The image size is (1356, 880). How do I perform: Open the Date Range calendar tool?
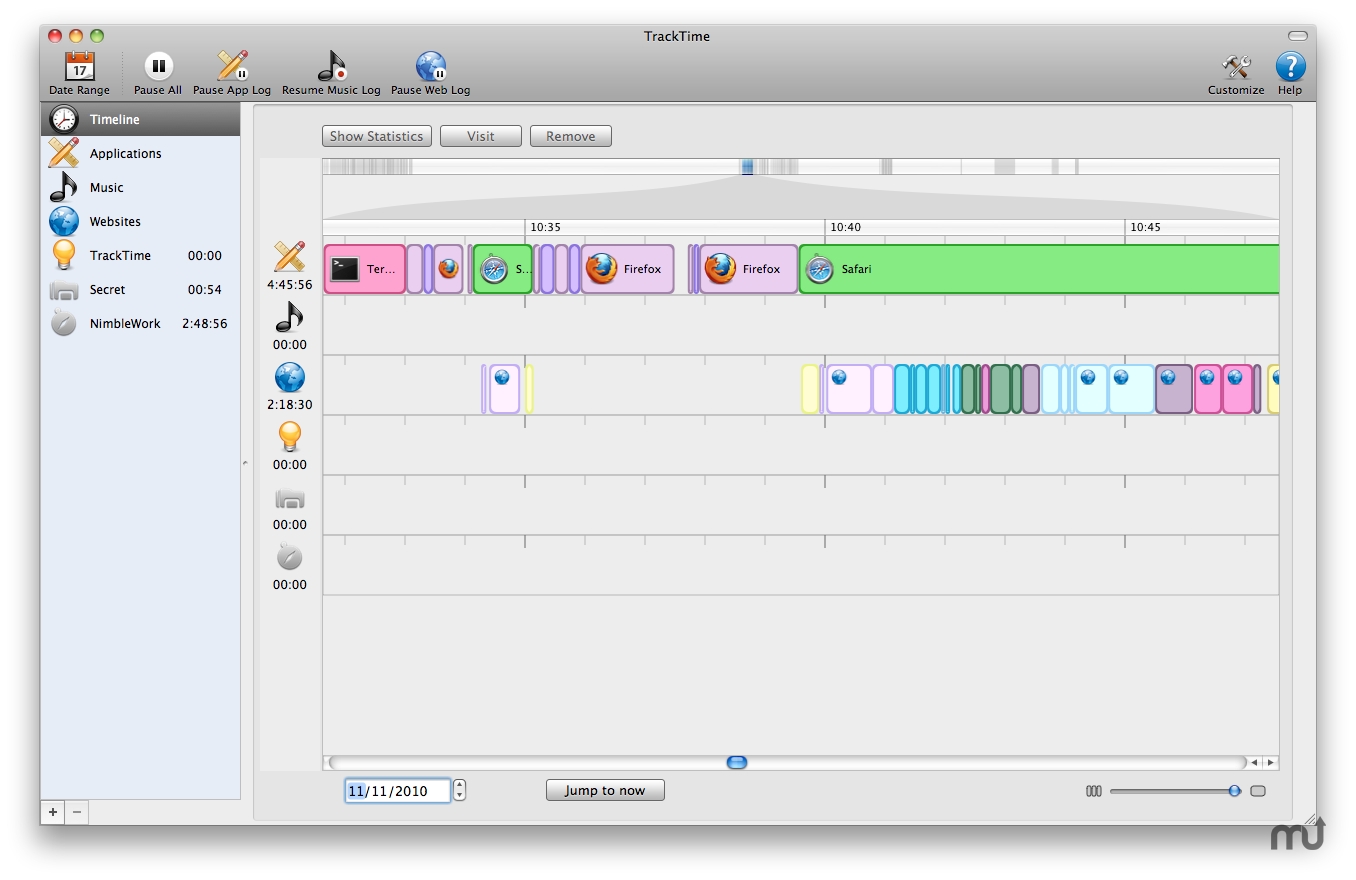79,68
